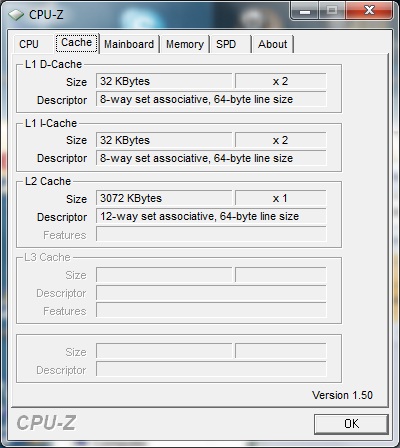This screenshot has width=400, height=448.
Task: Click the L3 Cache group label
Action: coord(47,257)
